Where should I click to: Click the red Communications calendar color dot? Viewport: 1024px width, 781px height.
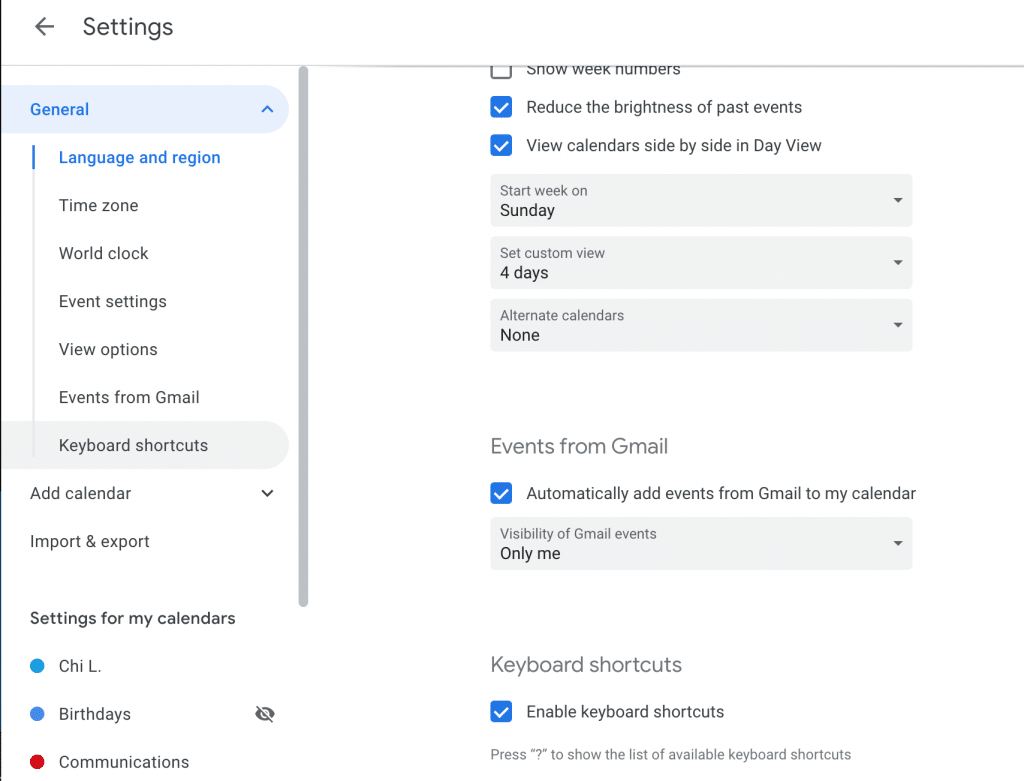(37, 762)
